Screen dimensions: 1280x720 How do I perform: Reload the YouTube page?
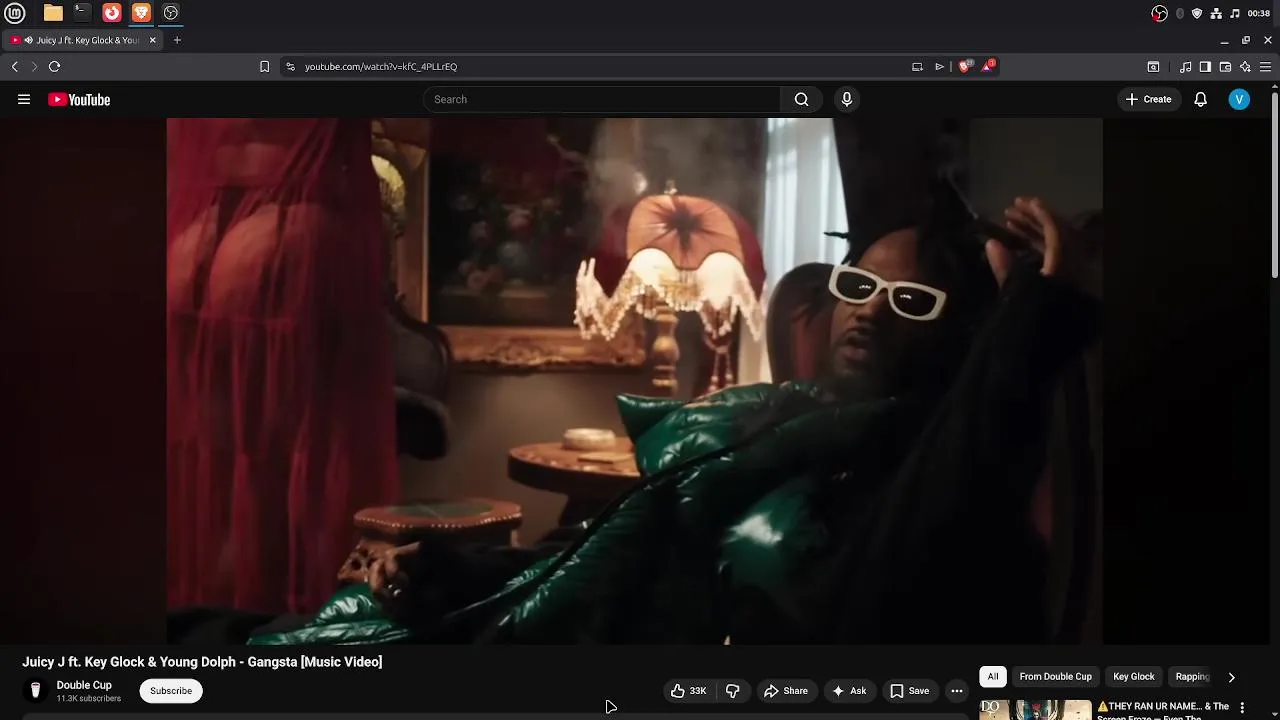pos(54,66)
